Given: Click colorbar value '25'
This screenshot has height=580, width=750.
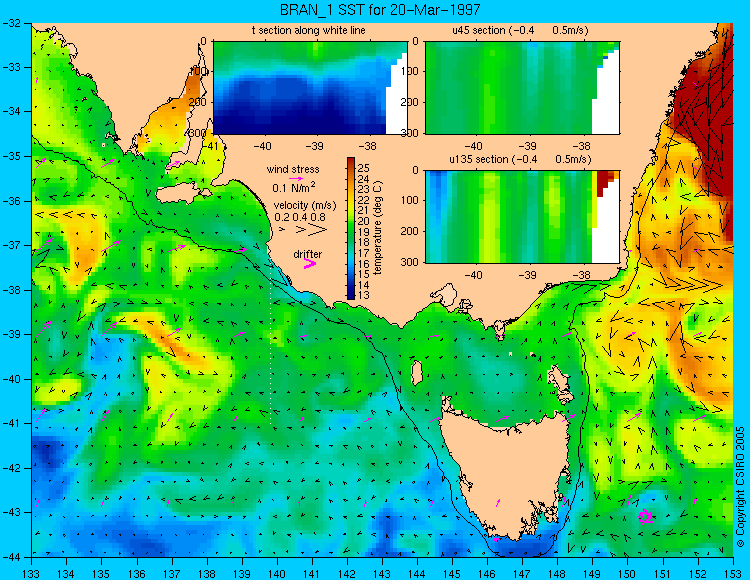Looking at the screenshot, I should click(x=364, y=168).
